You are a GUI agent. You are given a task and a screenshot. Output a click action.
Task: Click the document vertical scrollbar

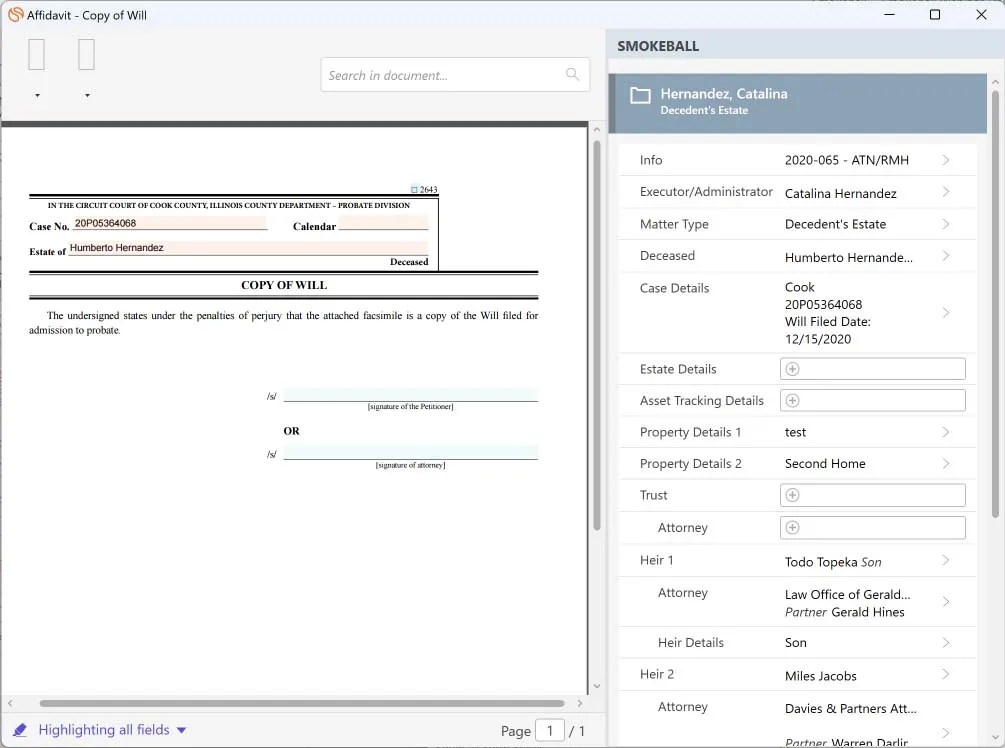coord(597,336)
